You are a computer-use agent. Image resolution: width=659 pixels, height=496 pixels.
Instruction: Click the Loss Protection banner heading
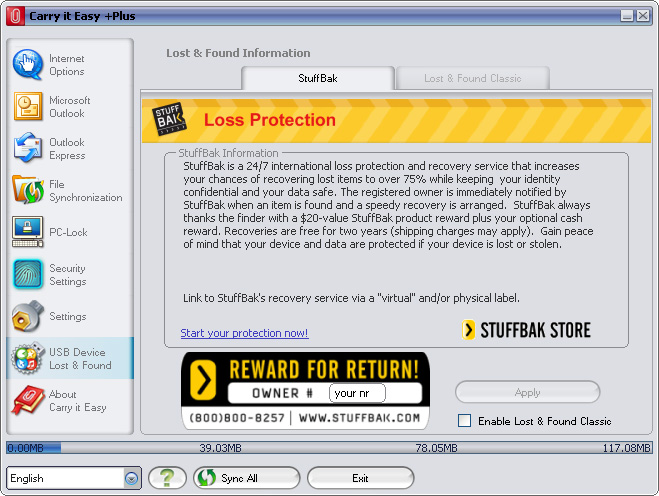pyautogui.click(x=270, y=120)
